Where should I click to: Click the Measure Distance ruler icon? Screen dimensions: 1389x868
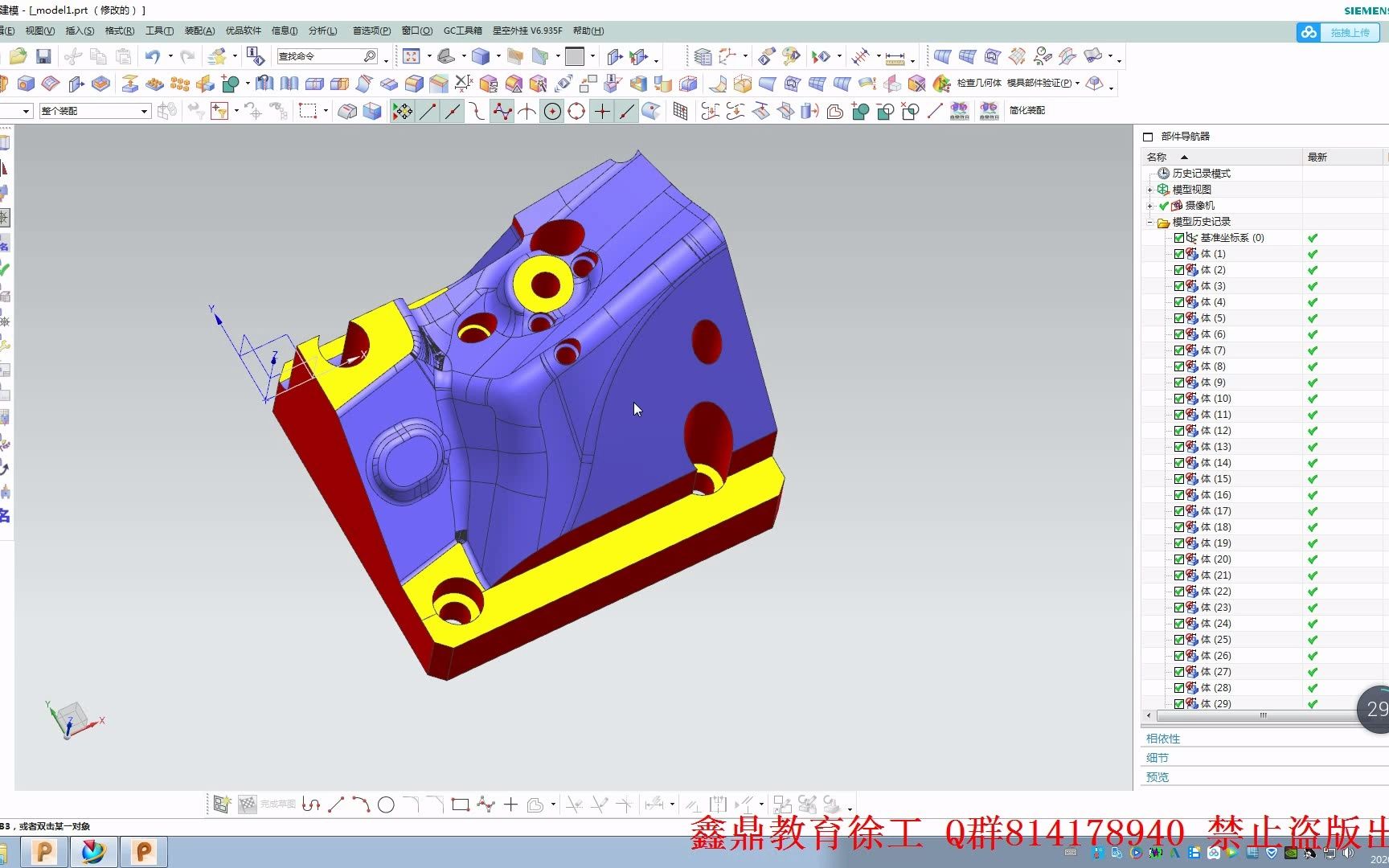pos(895,57)
